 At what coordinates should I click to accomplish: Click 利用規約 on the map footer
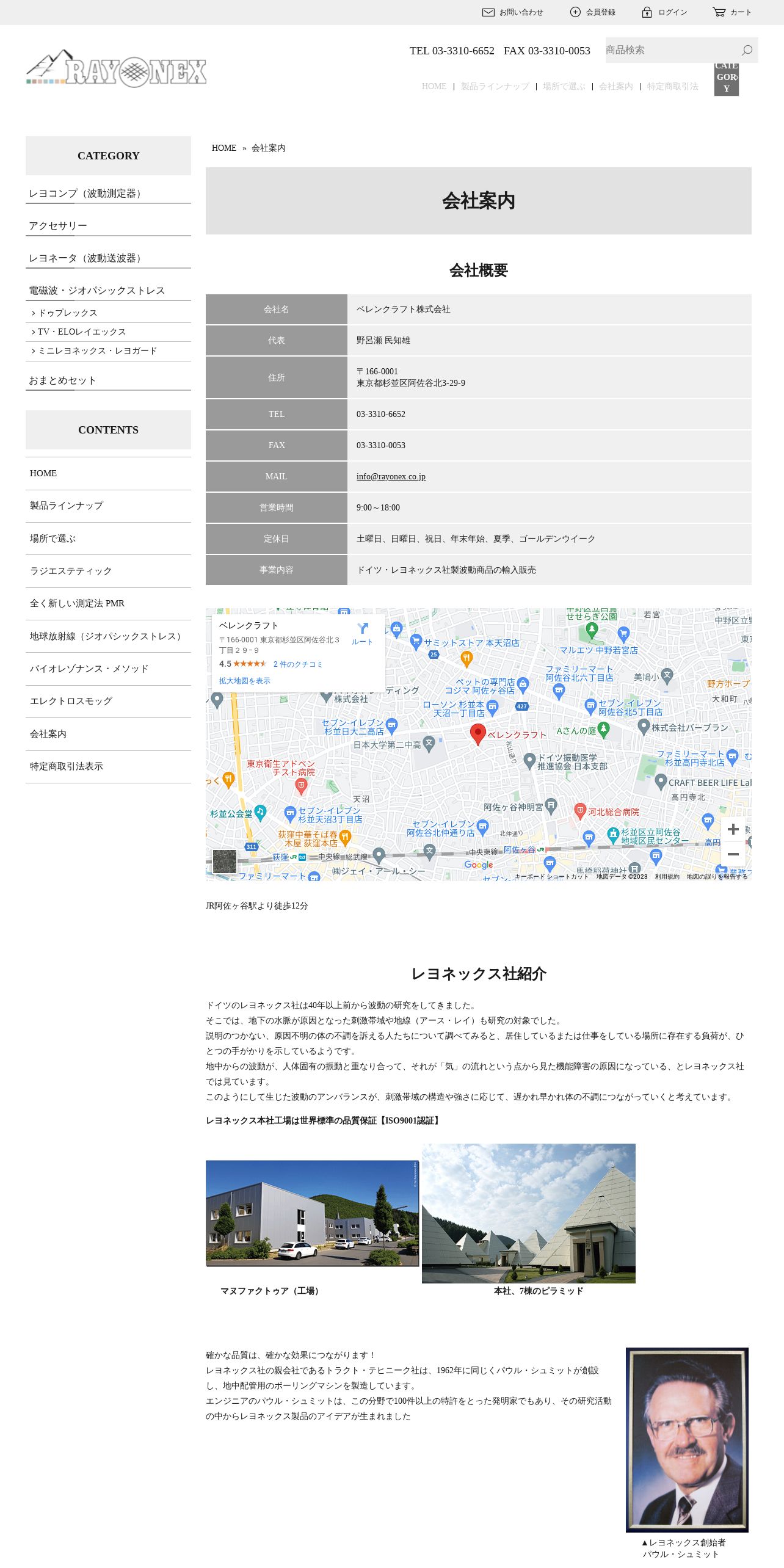click(x=667, y=877)
